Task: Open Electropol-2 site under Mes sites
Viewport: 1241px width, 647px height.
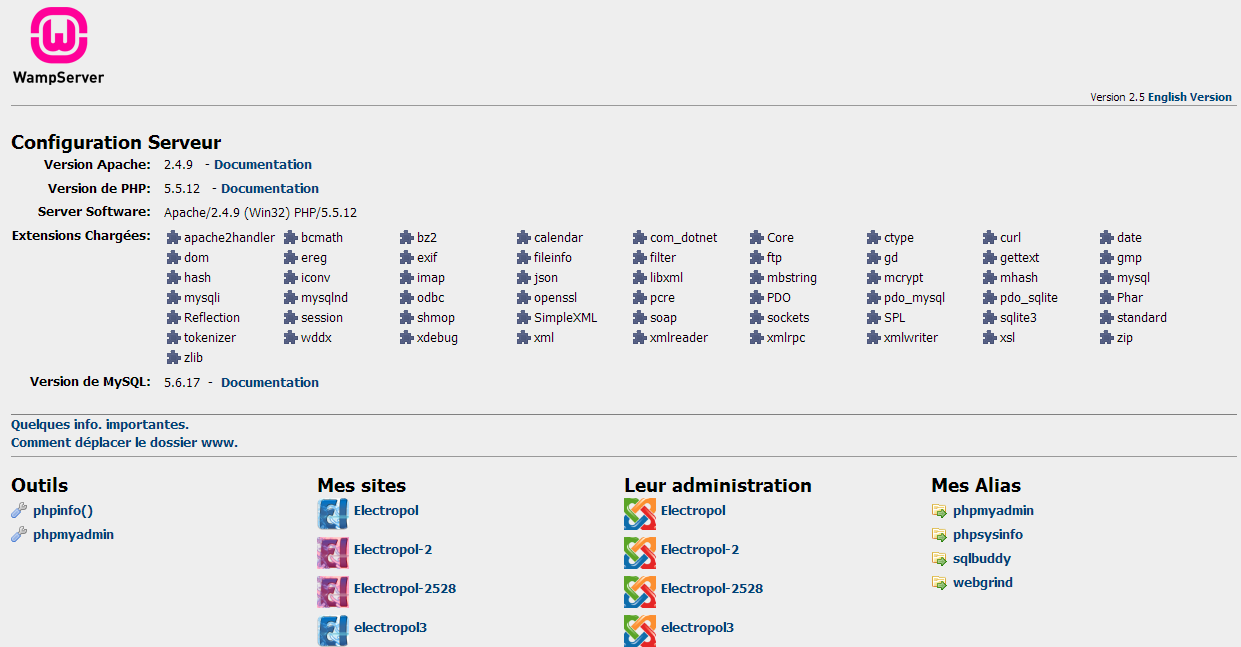Action: coord(393,550)
